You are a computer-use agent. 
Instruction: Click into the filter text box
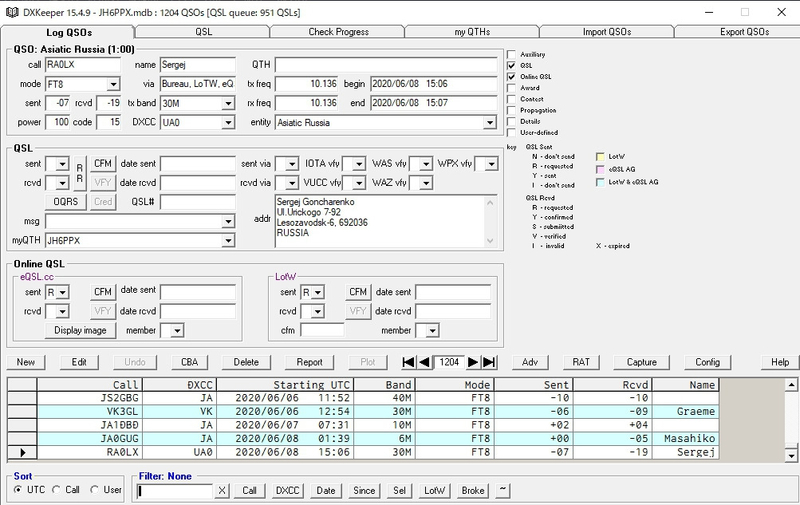click(x=175, y=491)
